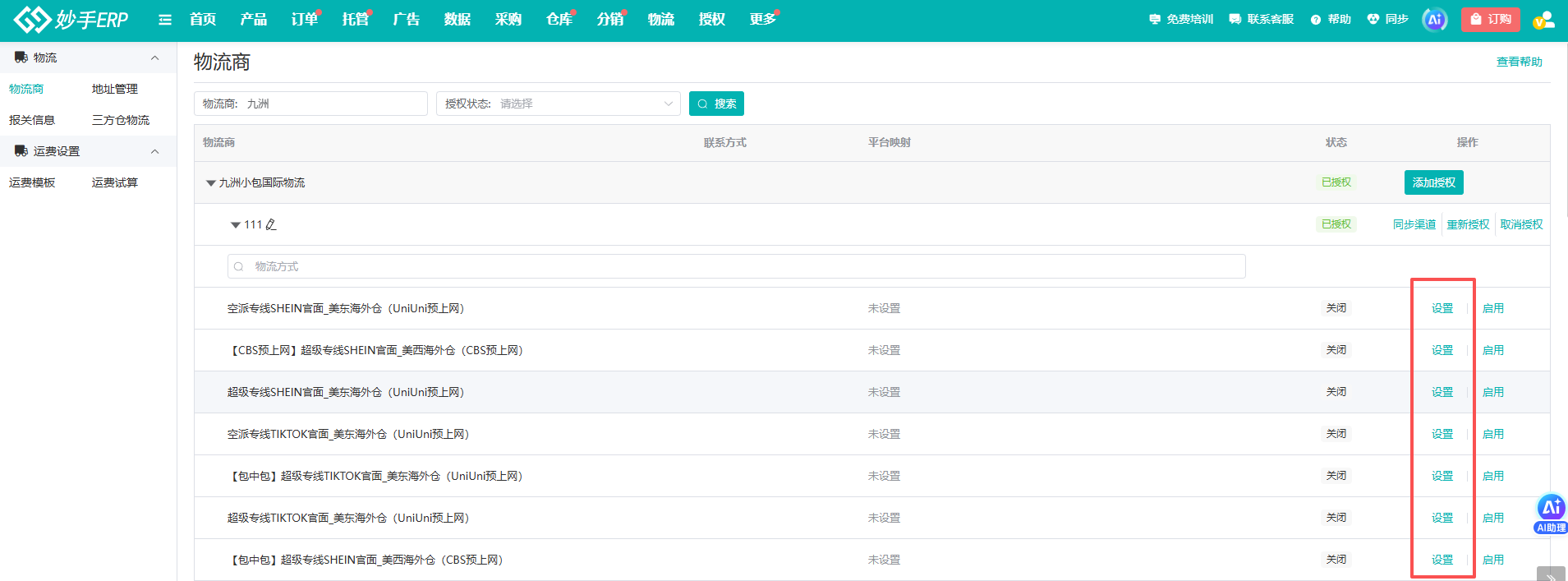This screenshot has width=1568, height=581.
Task: Click 设置 for 【CBS预上网】超级专线SHEIN官面_美西海外仓
Action: coord(1442,350)
